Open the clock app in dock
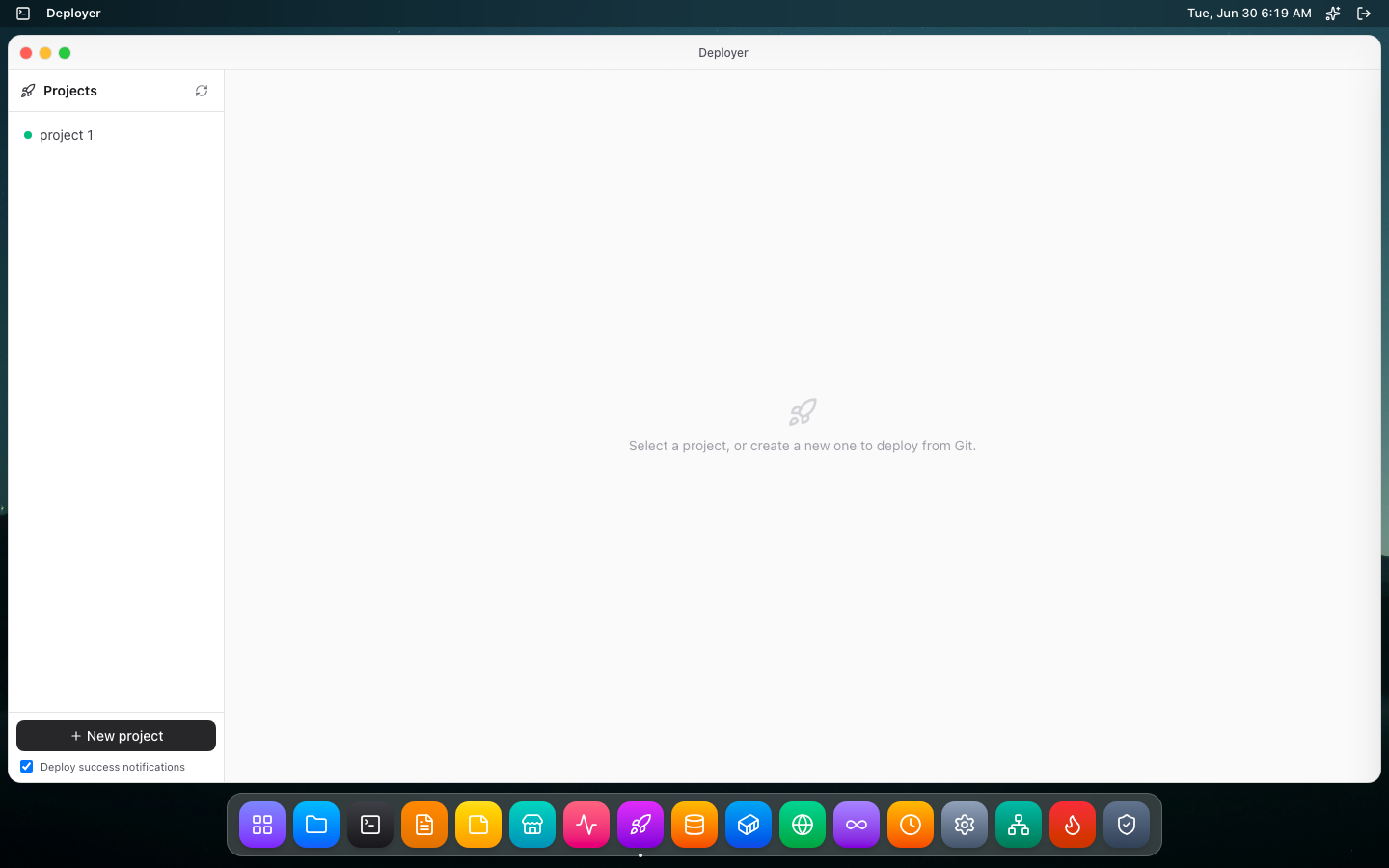Image resolution: width=1389 pixels, height=868 pixels. [911, 825]
